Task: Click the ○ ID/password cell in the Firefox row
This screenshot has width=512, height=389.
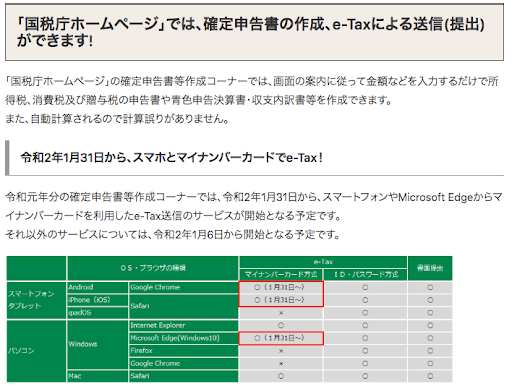Action: click(x=365, y=351)
